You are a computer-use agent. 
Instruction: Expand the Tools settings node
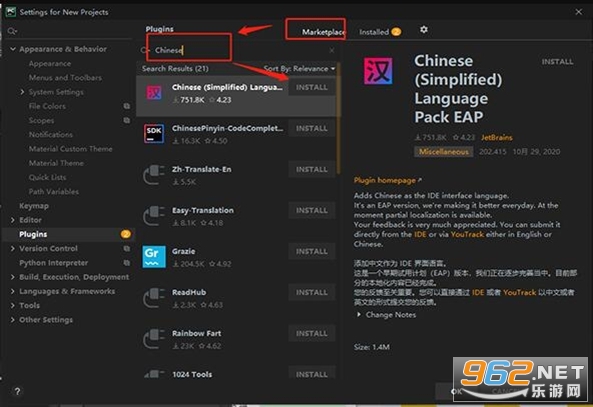coord(13,305)
